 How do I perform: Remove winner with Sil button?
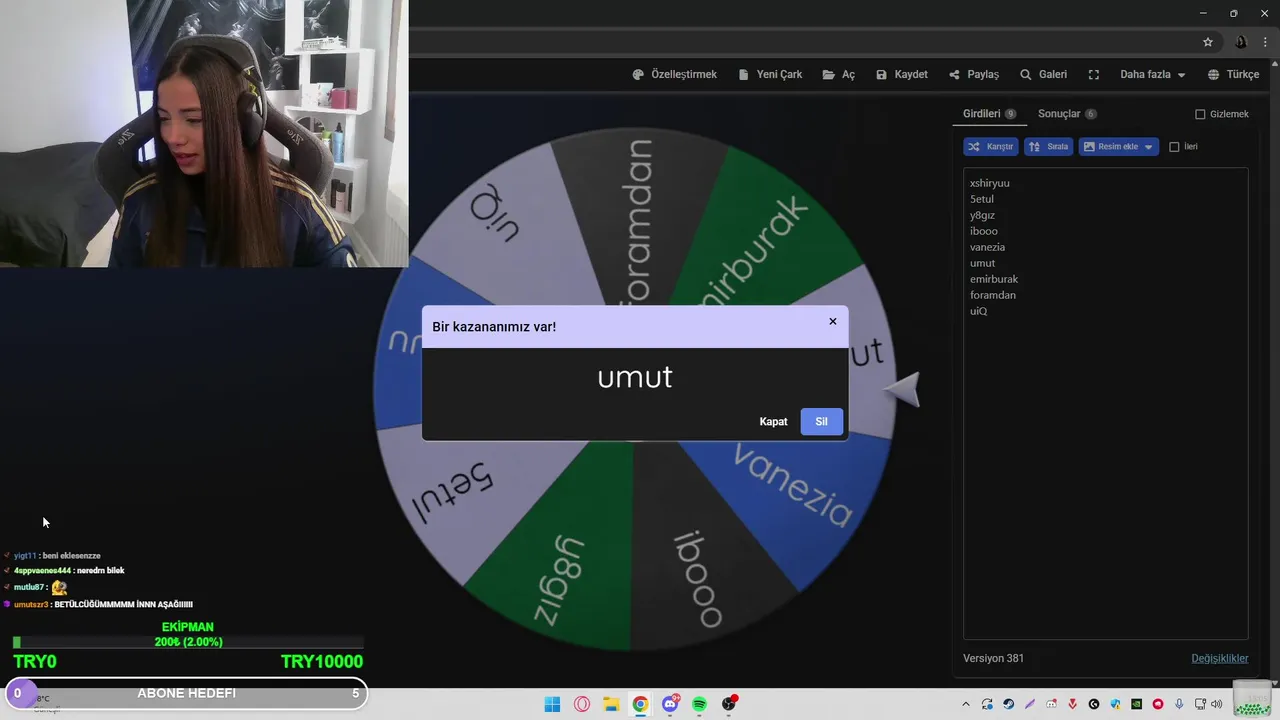821,422
